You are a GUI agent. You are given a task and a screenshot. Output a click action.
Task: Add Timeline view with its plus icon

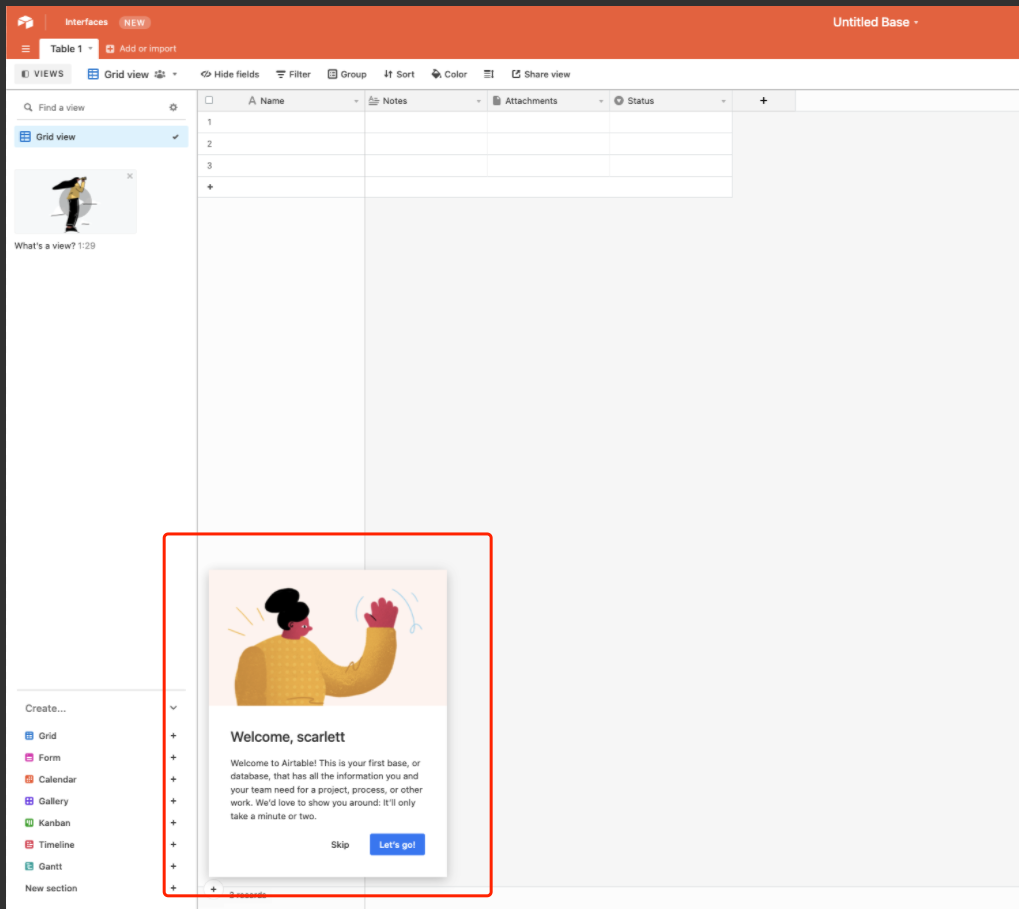click(174, 845)
